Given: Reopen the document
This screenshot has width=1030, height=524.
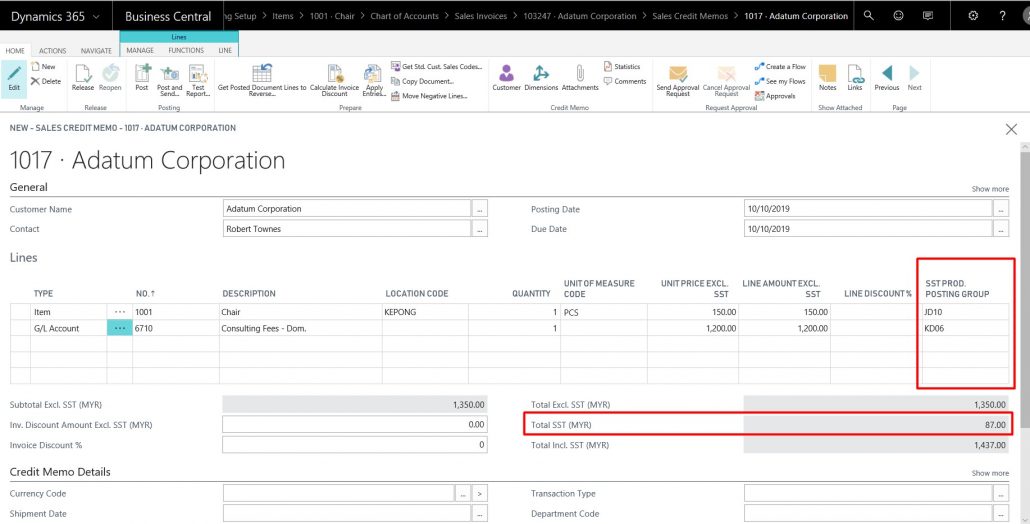Looking at the screenshot, I should [x=110, y=77].
